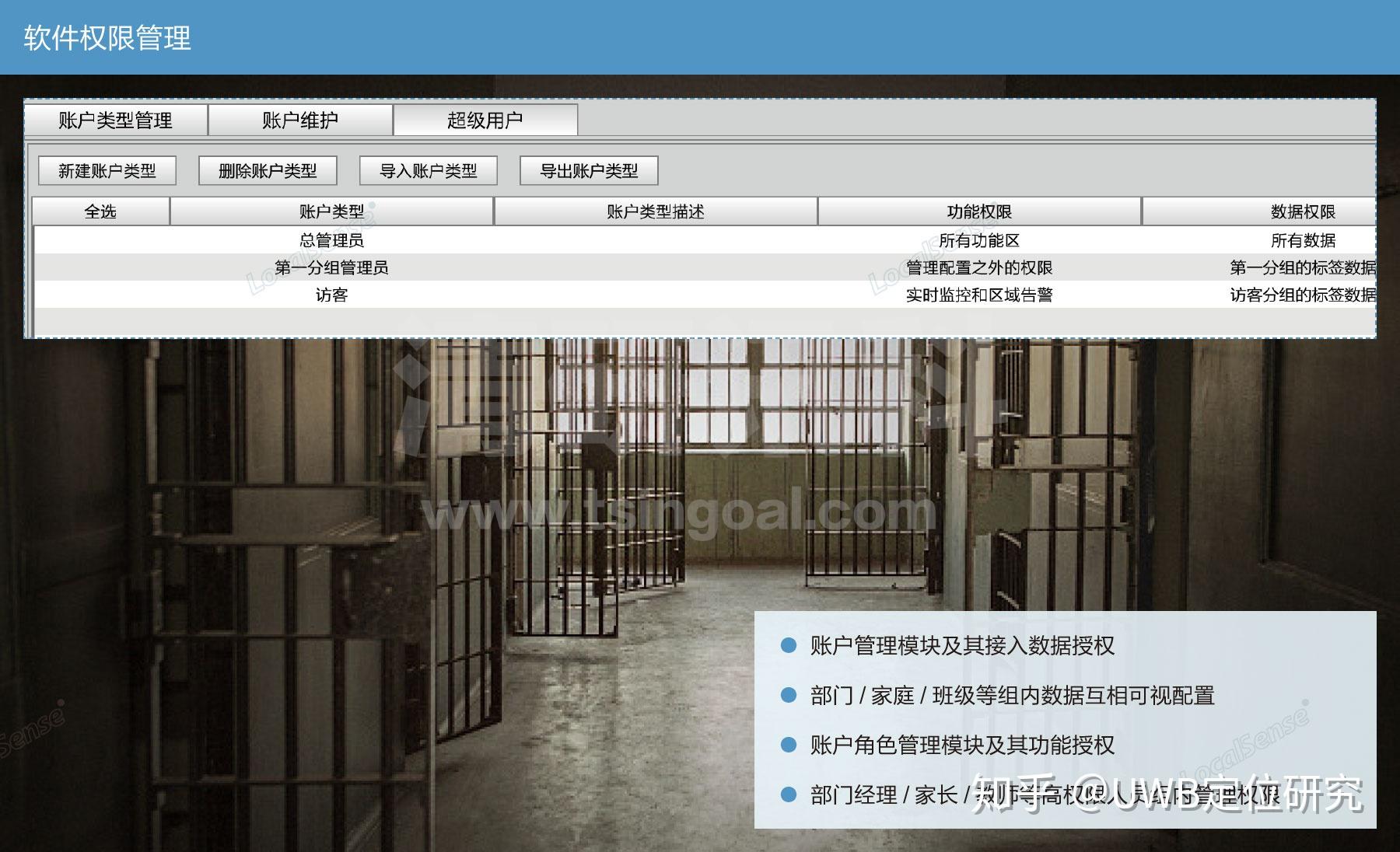Click the 删除账户类型 button
The image size is (1400, 852).
tap(268, 171)
